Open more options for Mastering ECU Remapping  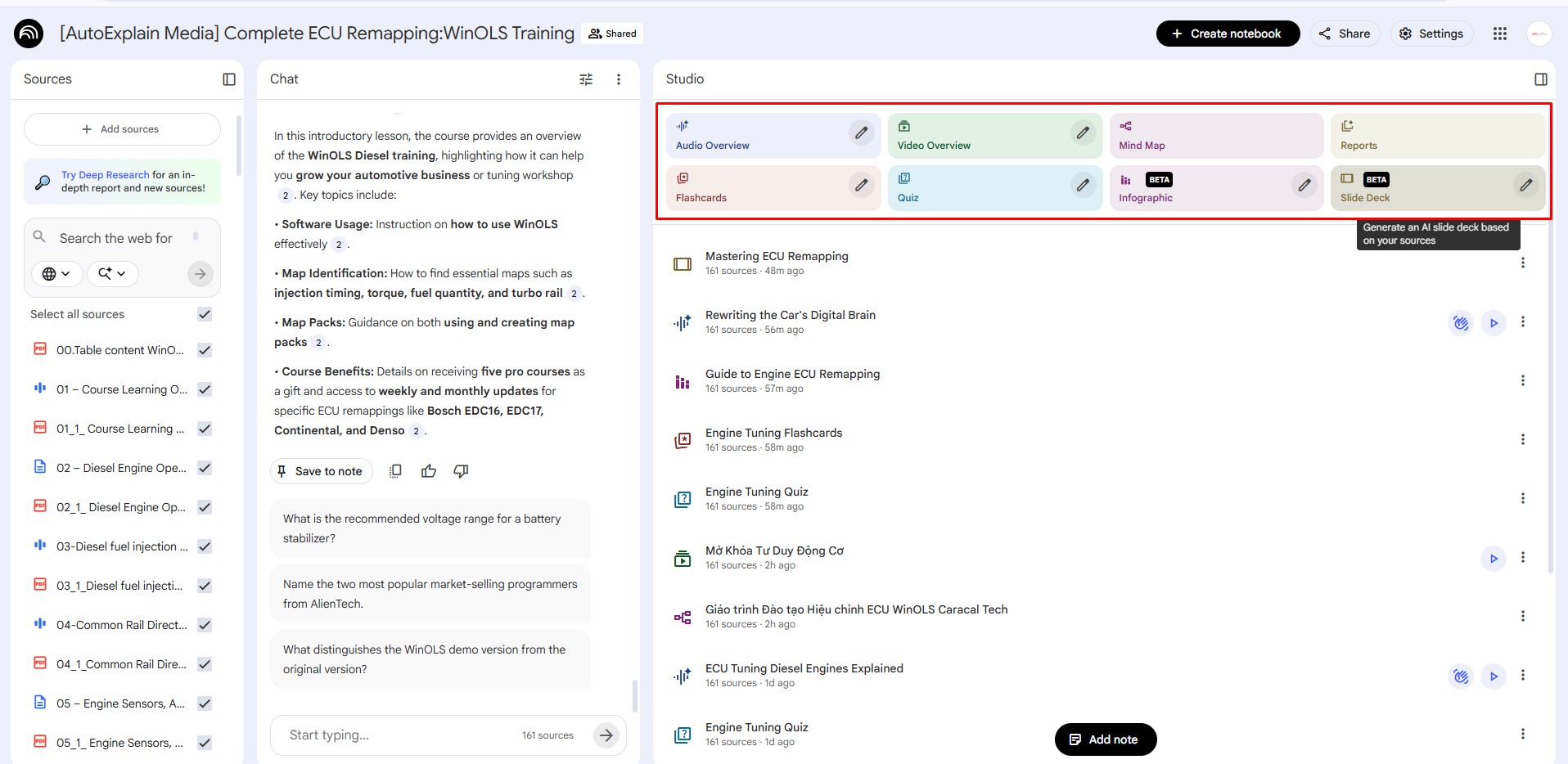pos(1522,263)
